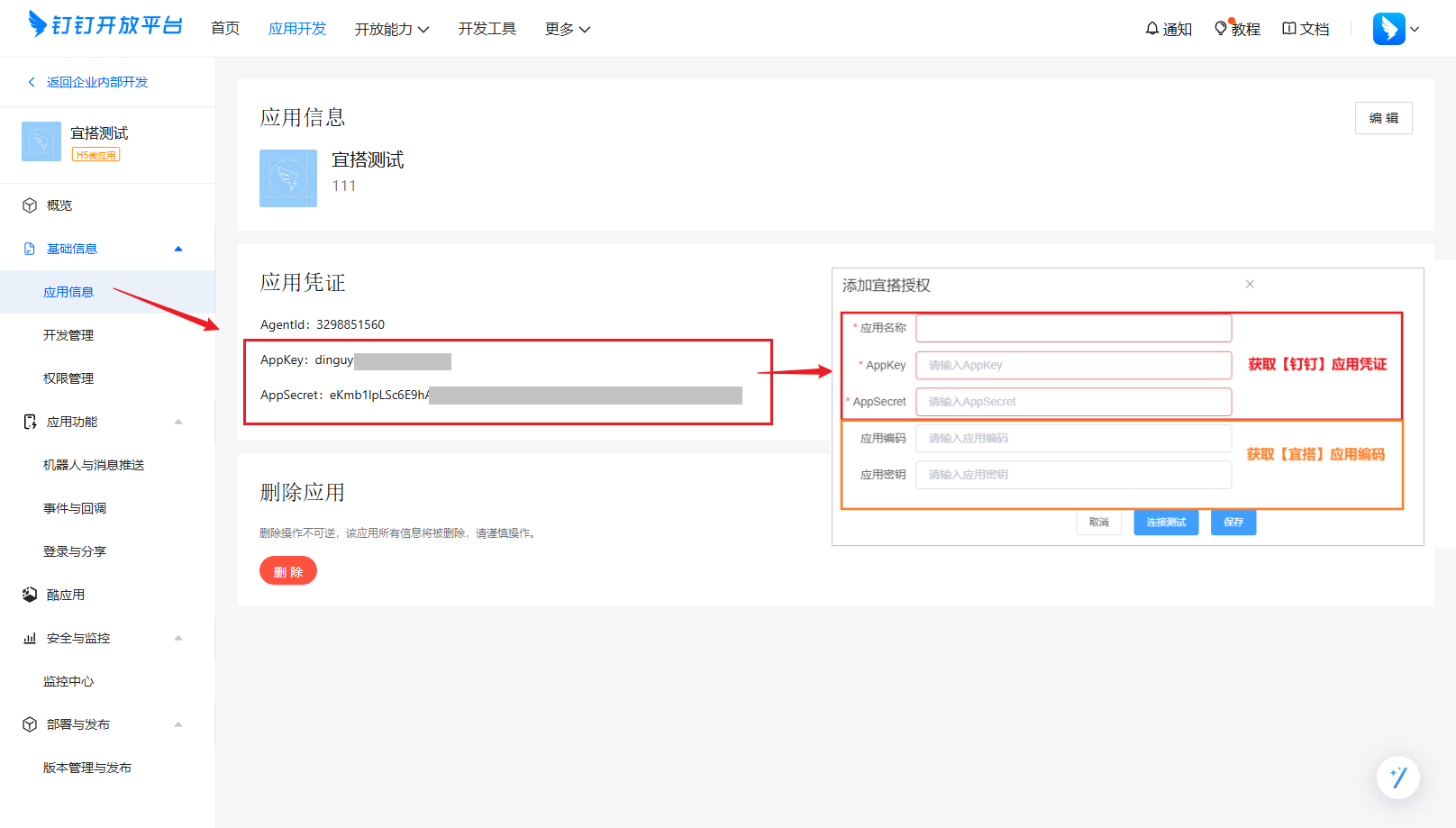
Task: Click the 概览 cube icon
Action: coord(30,205)
